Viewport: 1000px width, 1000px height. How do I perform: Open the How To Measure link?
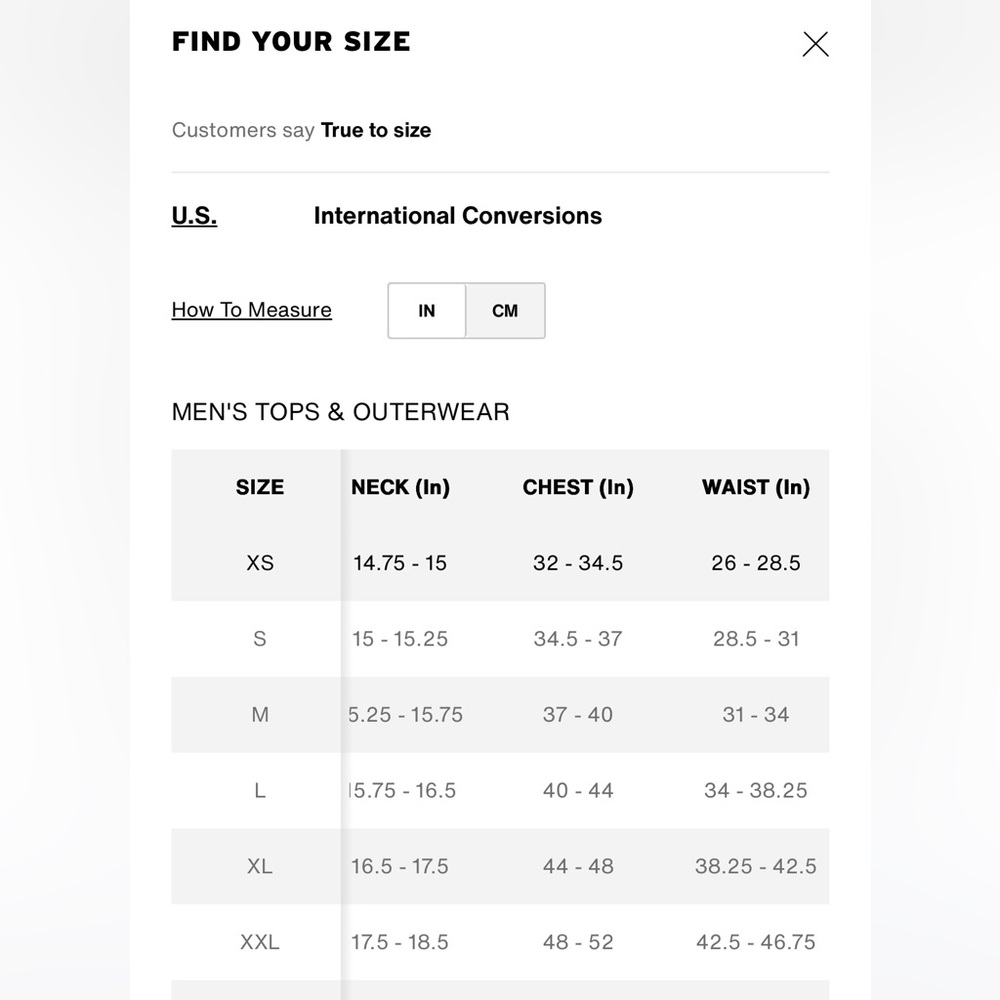[x=251, y=310]
